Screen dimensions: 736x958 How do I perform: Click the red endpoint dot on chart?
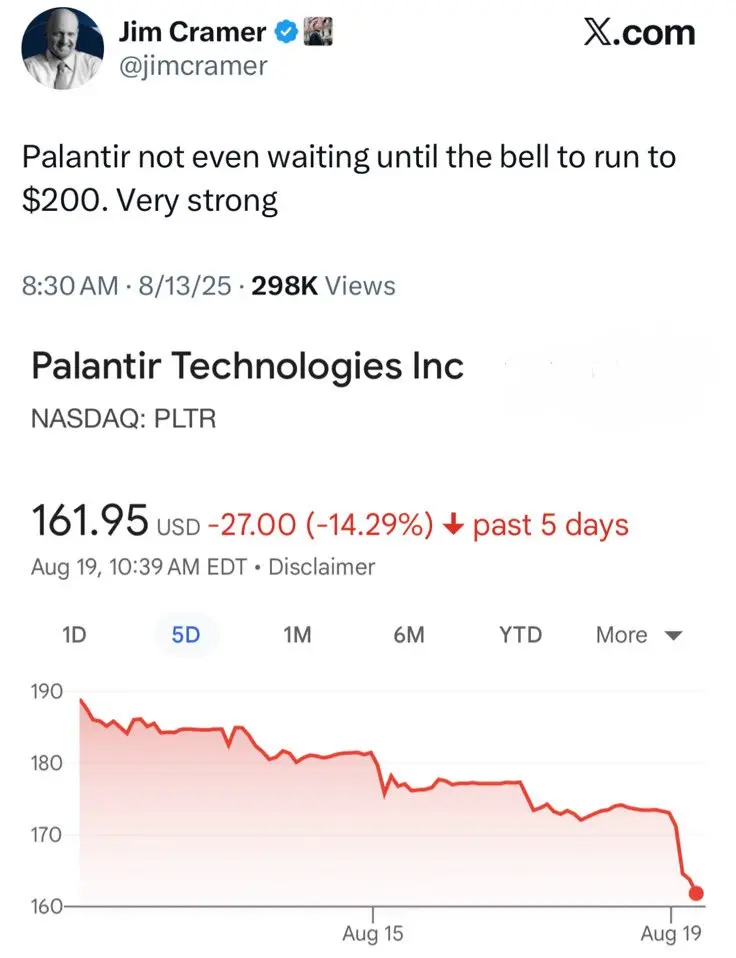coord(696,893)
